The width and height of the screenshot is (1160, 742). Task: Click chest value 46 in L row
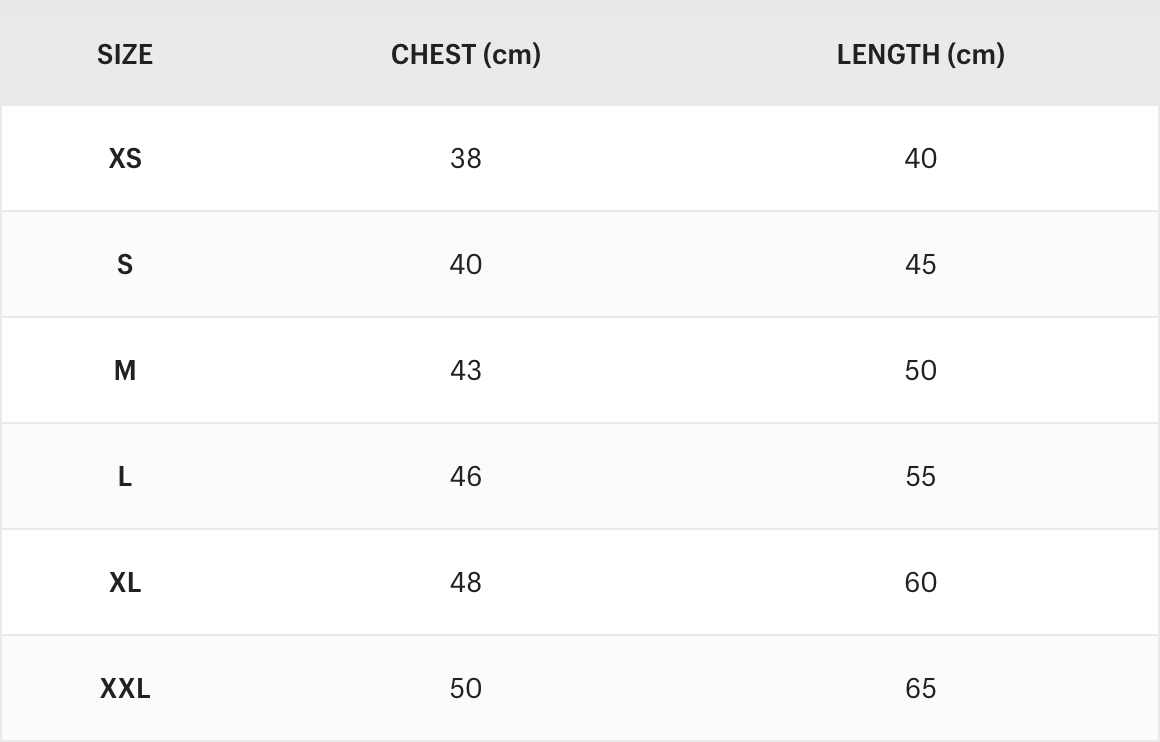point(466,477)
